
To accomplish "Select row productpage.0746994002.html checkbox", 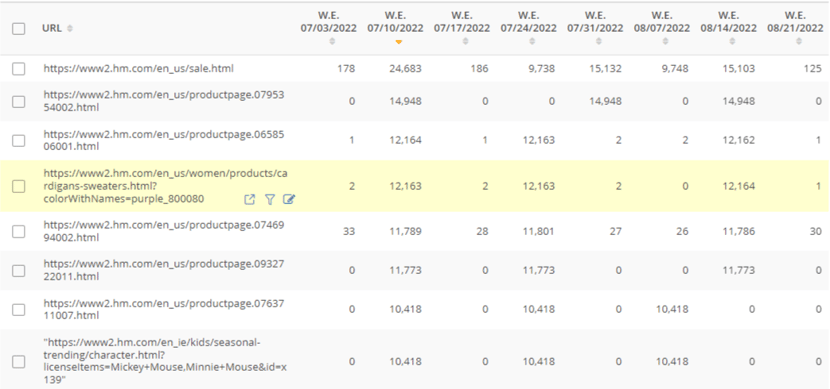I will coord(19,231).
